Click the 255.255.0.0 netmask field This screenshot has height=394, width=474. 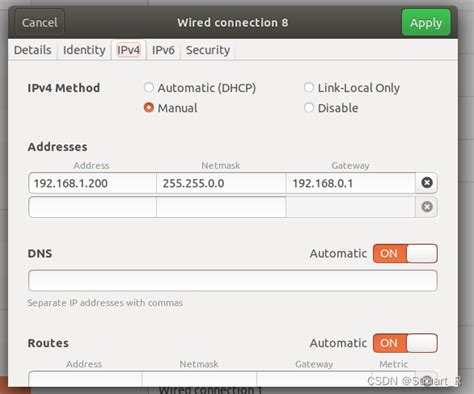(x=221, y=183)
